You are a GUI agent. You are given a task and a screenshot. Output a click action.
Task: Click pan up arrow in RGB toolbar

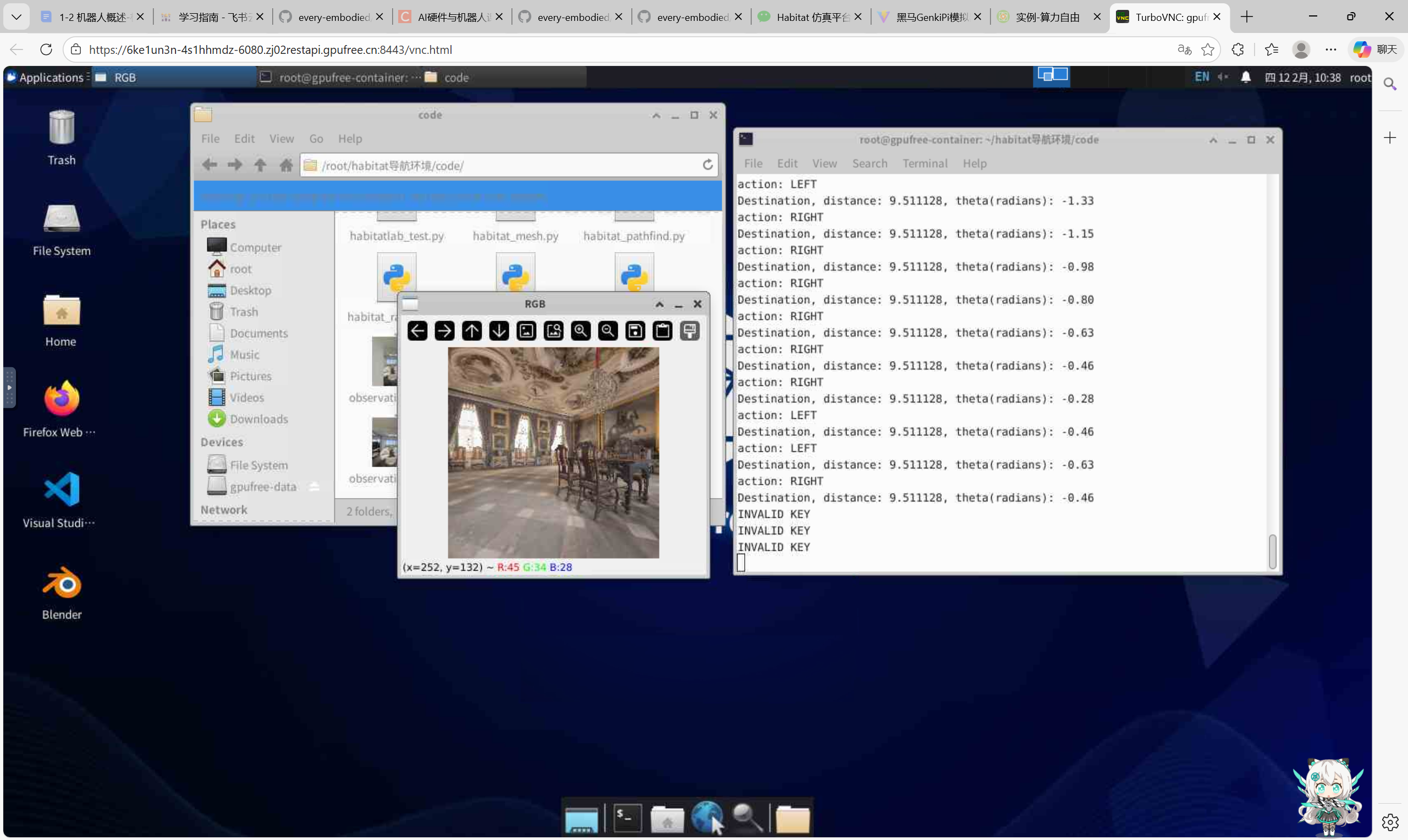(471, 331)
